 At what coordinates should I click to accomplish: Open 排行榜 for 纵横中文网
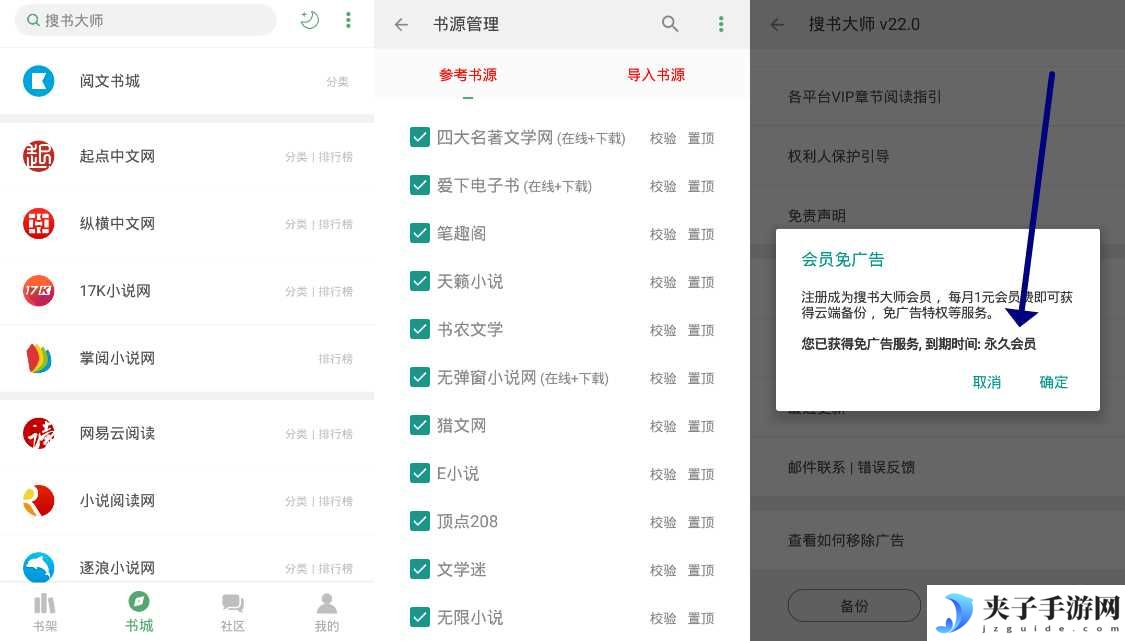pyautogui.click(x=335, y=225)
